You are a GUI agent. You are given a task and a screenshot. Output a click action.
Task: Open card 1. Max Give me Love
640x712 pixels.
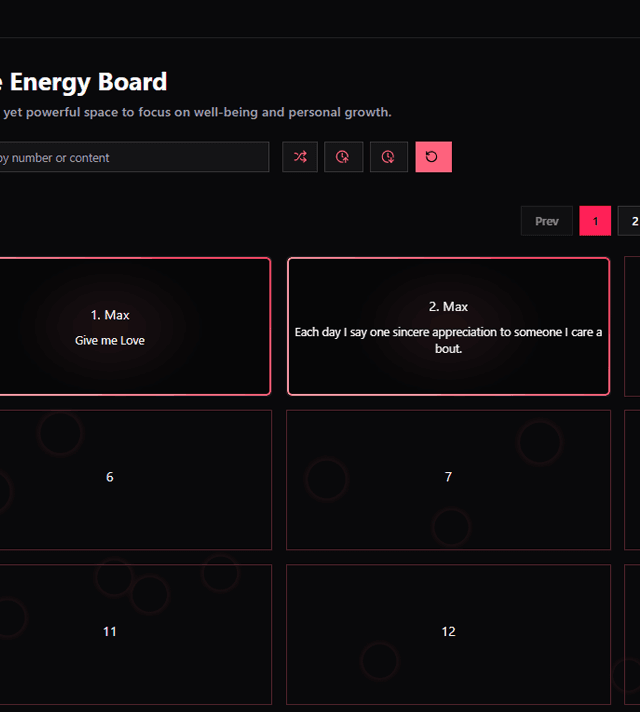point(135,326)
